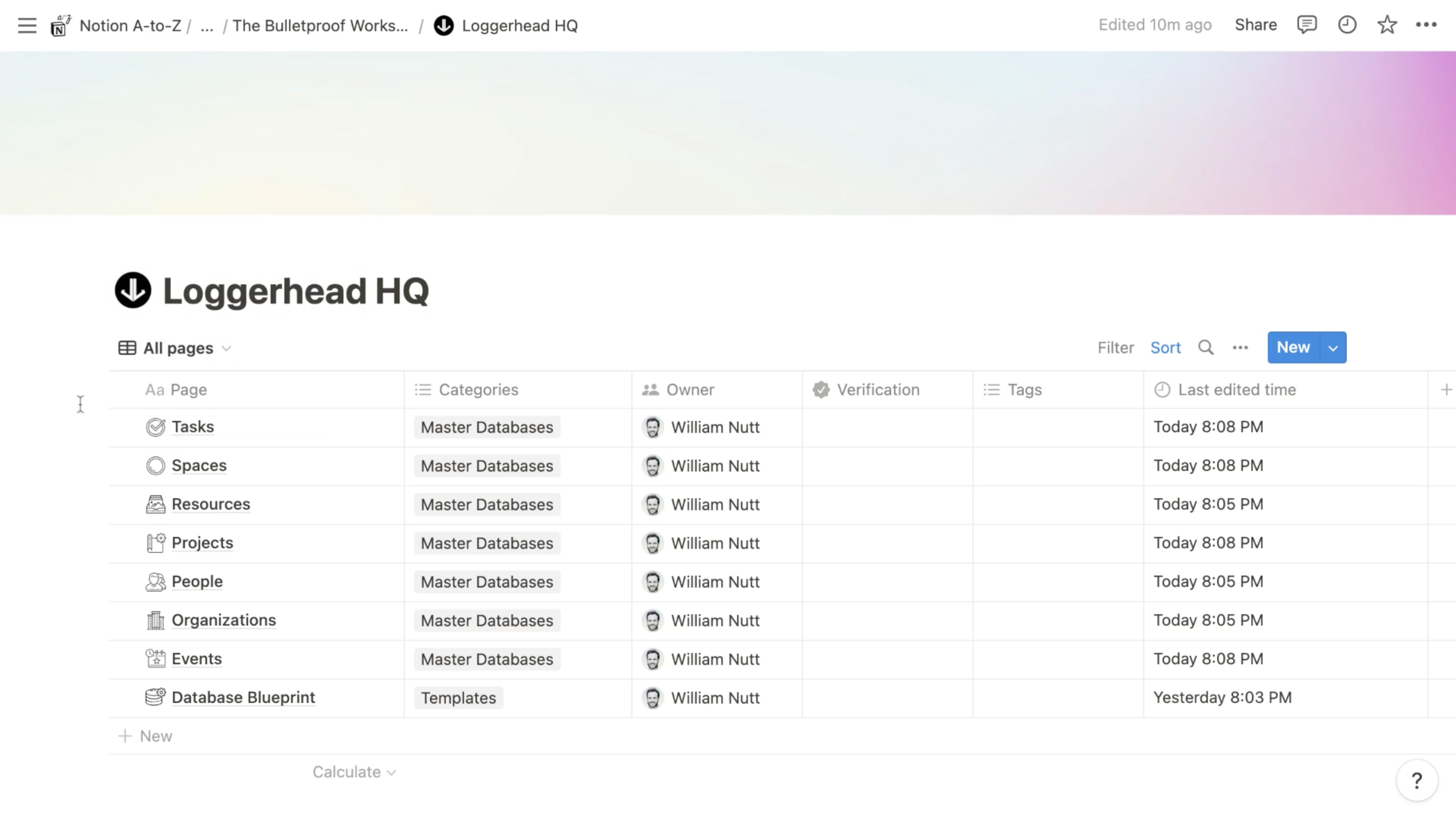The height and width of the screenshot is (819, 1456).
Task: Click the help question mark button
Action: click(x=1417, y=780)
